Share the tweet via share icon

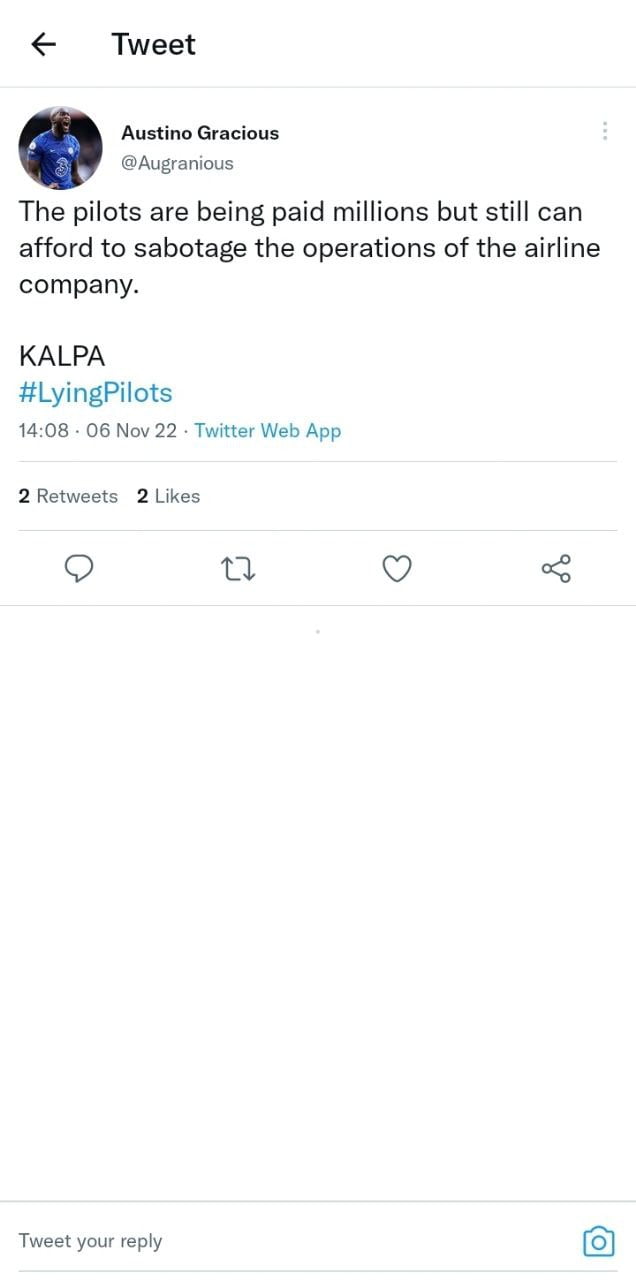point(556,569)
